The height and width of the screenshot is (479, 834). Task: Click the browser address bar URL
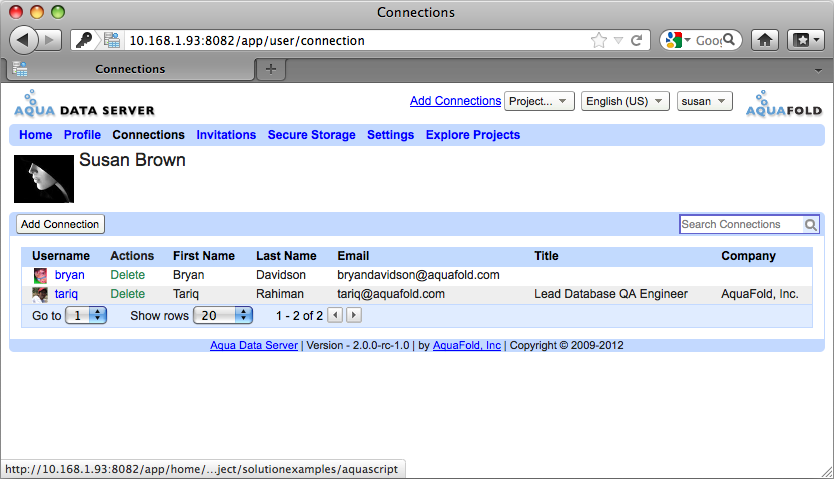pyautogui.click(x=247, y=40)
